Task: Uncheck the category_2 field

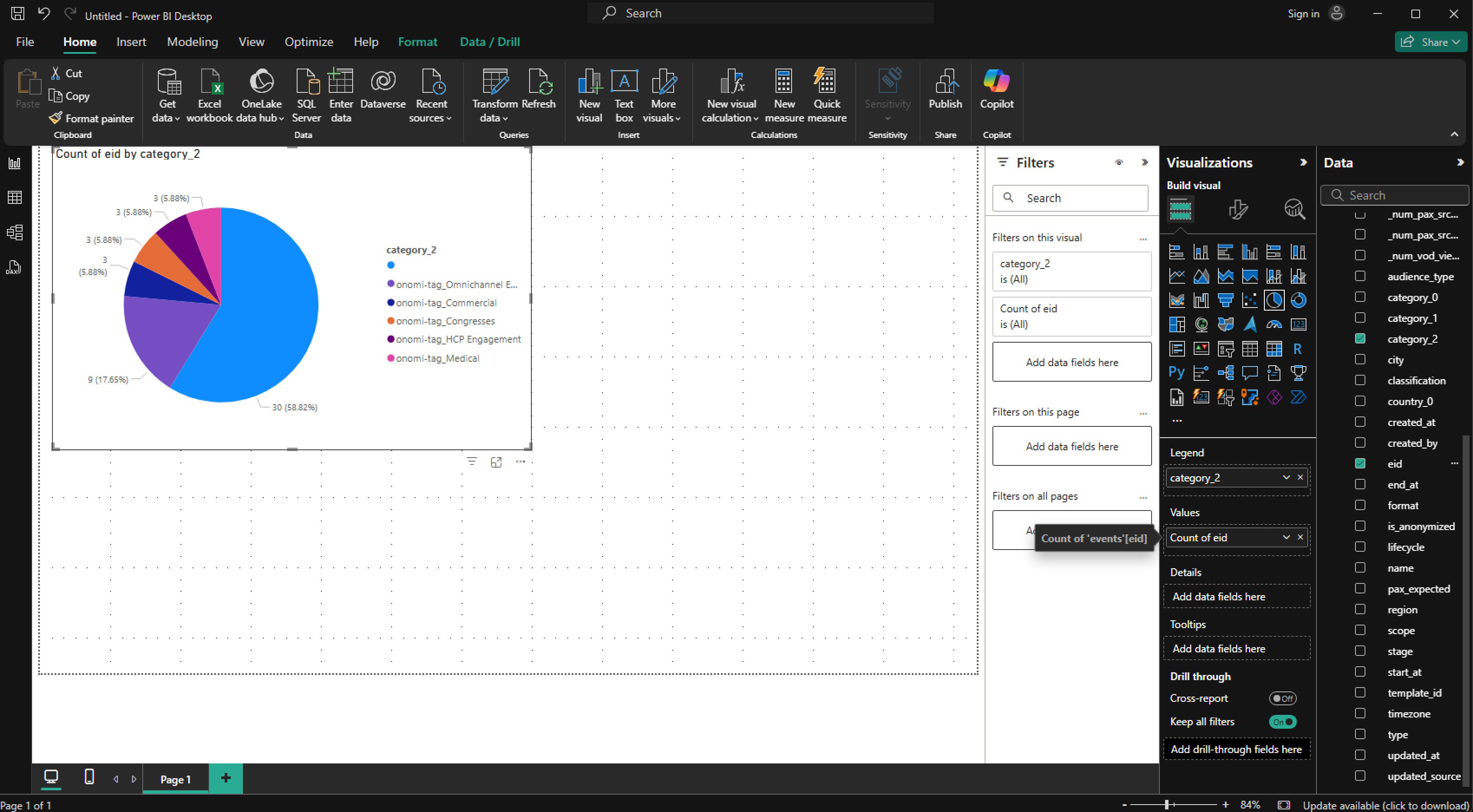Action: click(x=1360, y=338)
